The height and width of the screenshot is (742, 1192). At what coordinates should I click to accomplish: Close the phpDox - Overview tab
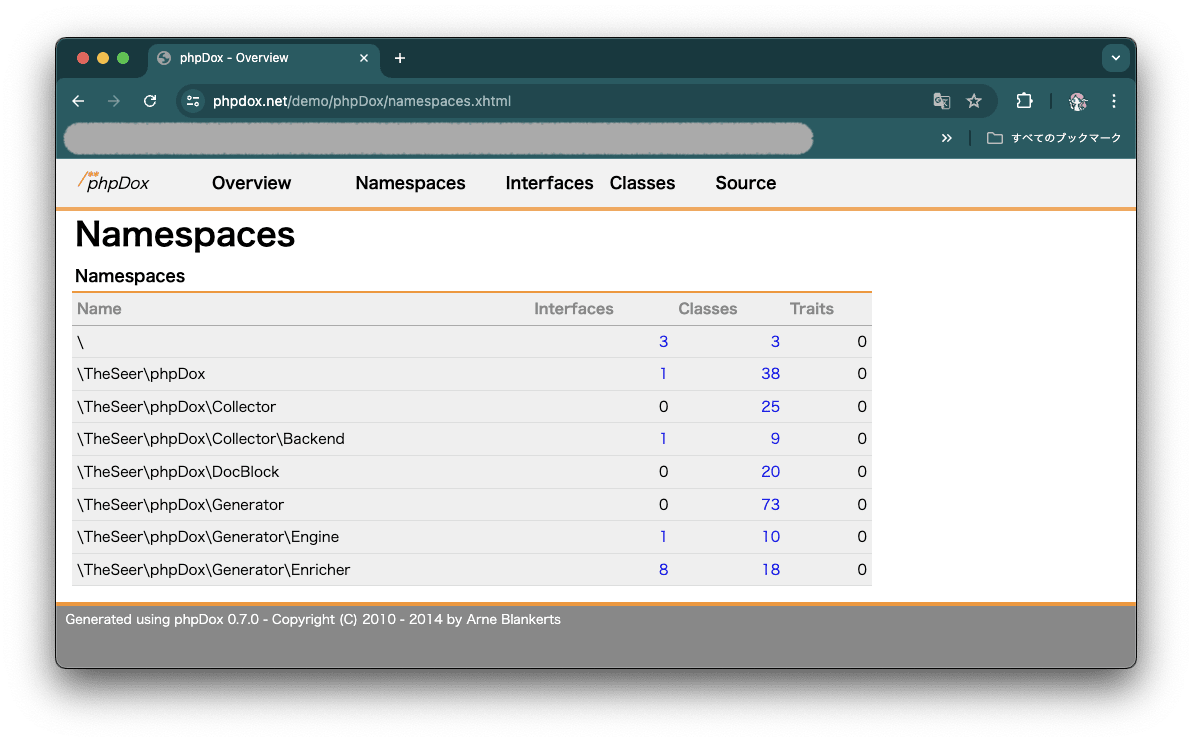coord(364,58)
